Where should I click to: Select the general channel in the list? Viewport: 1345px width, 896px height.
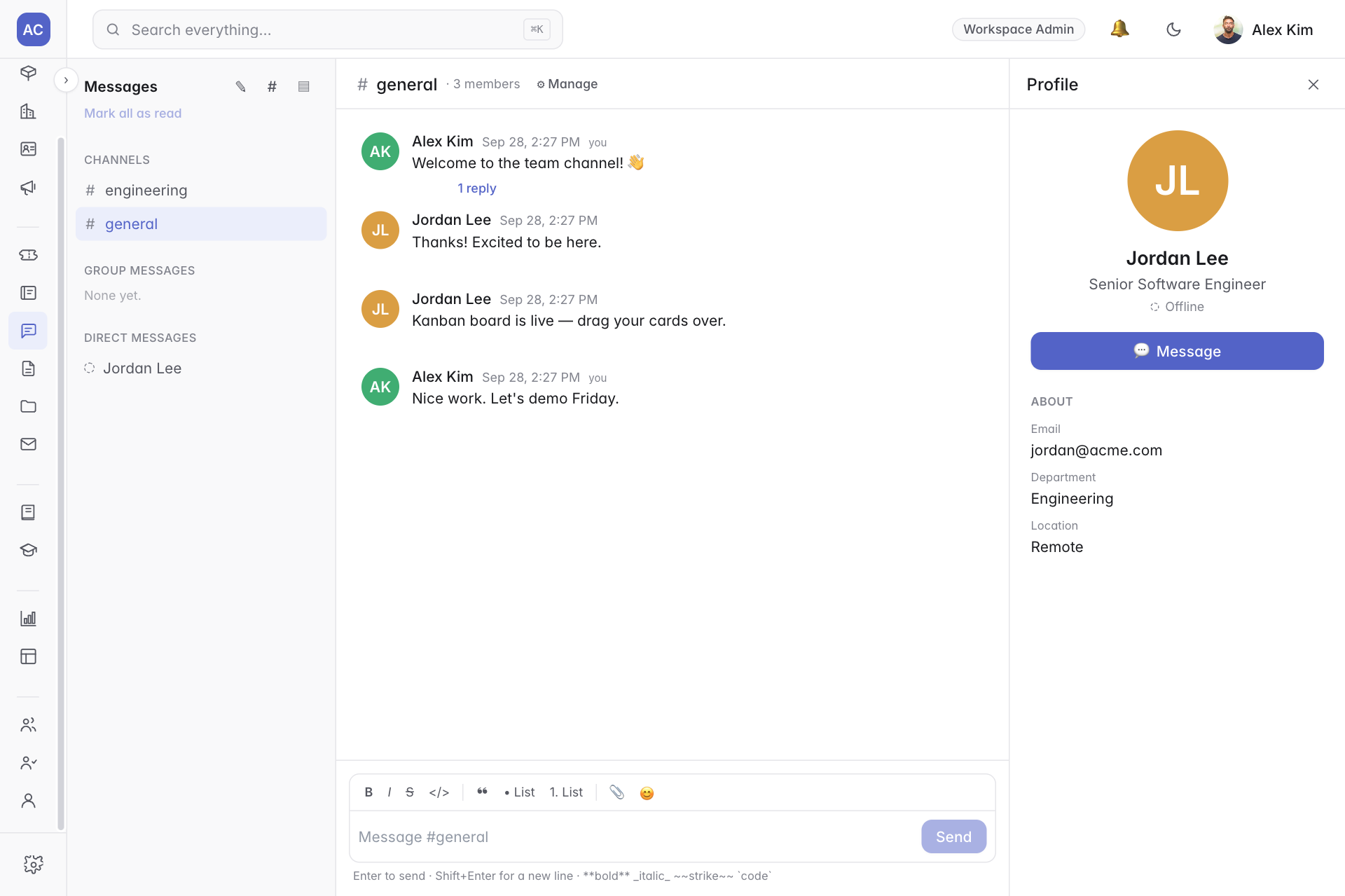[x=201, y=223]
